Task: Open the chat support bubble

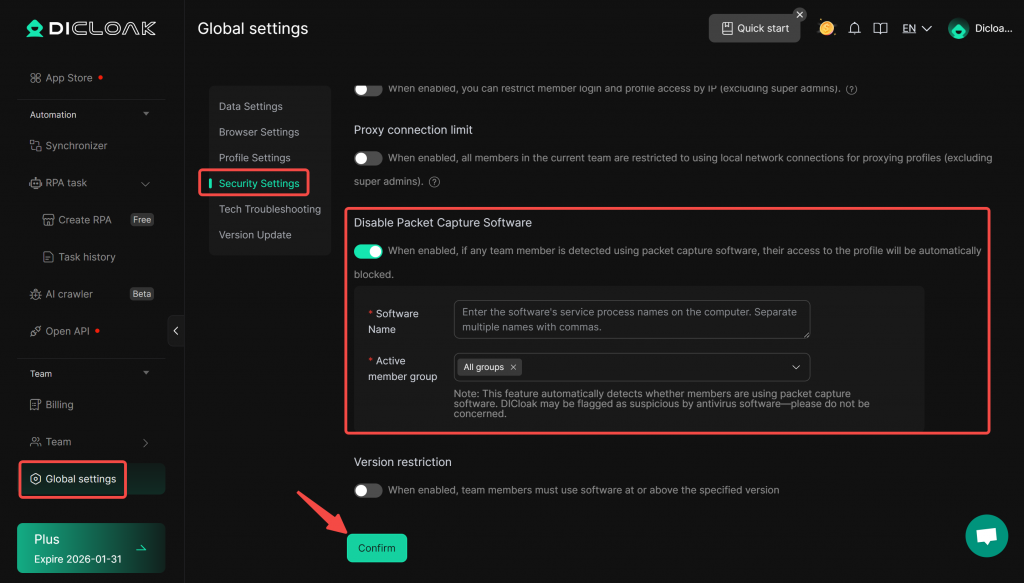Action: point(986,536)
